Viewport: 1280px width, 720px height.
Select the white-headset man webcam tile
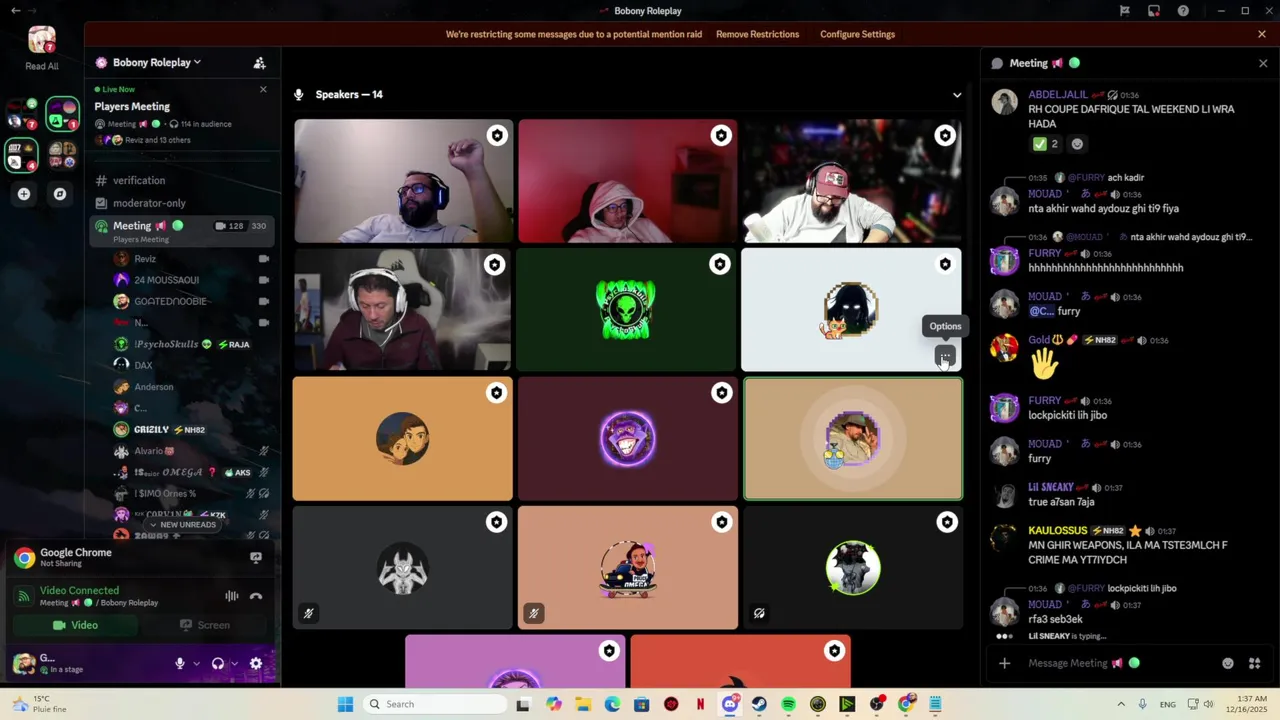[x=402, y=310]
